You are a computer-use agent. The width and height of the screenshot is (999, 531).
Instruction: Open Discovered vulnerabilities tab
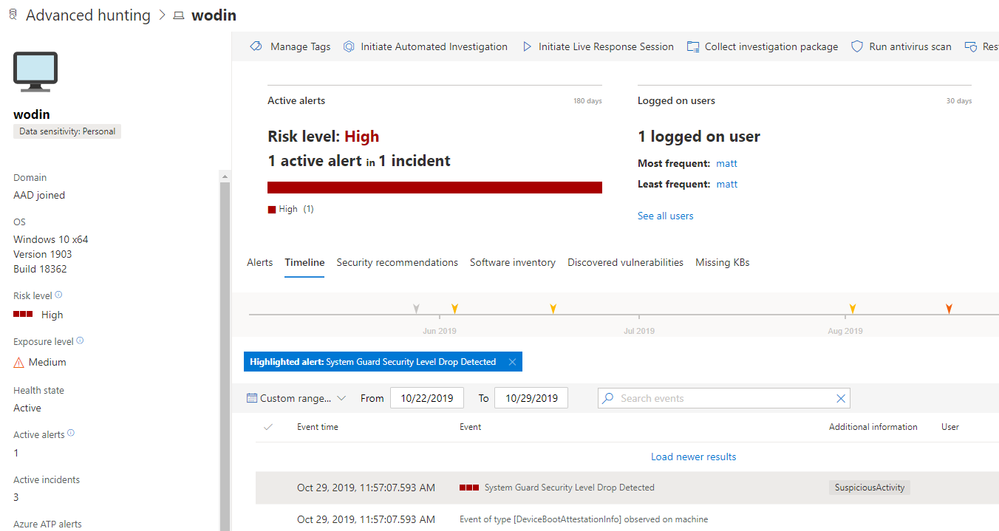point(625,262)
